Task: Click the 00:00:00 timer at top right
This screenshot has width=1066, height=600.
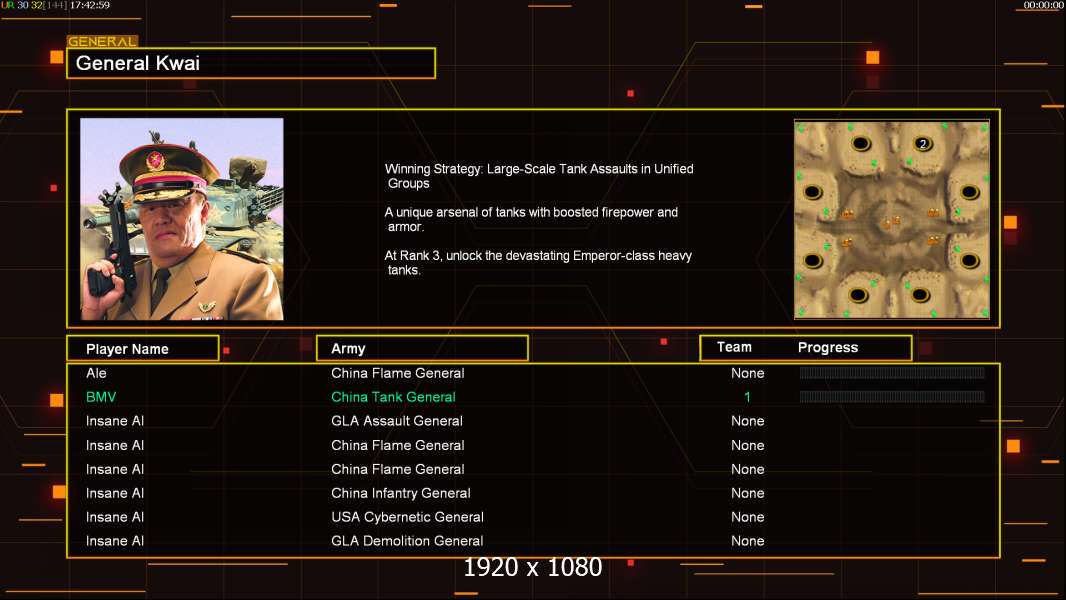Action: tap(1044, 5)
